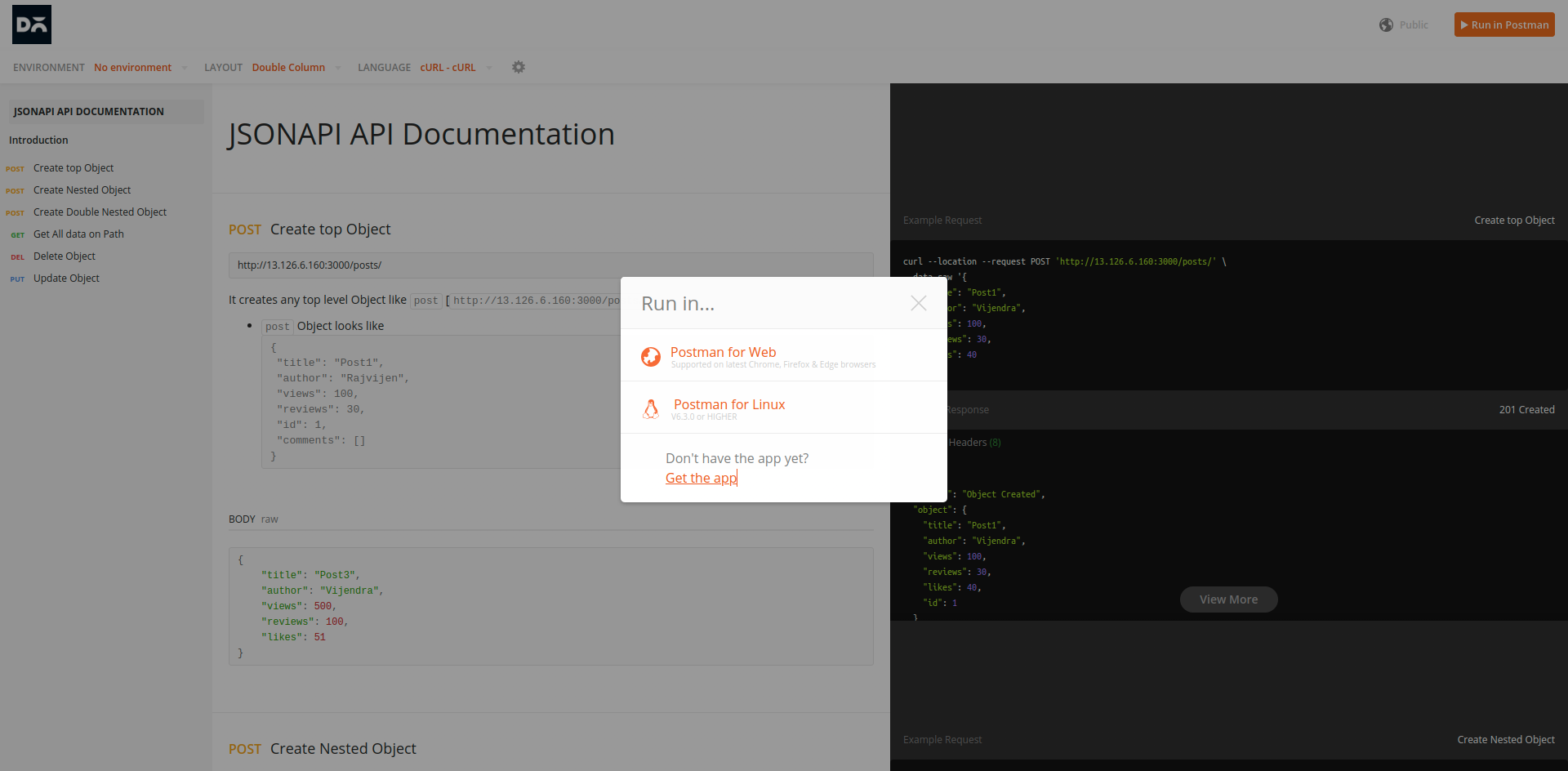Open the settings gear icon
1568x771 pixels.
519,67
